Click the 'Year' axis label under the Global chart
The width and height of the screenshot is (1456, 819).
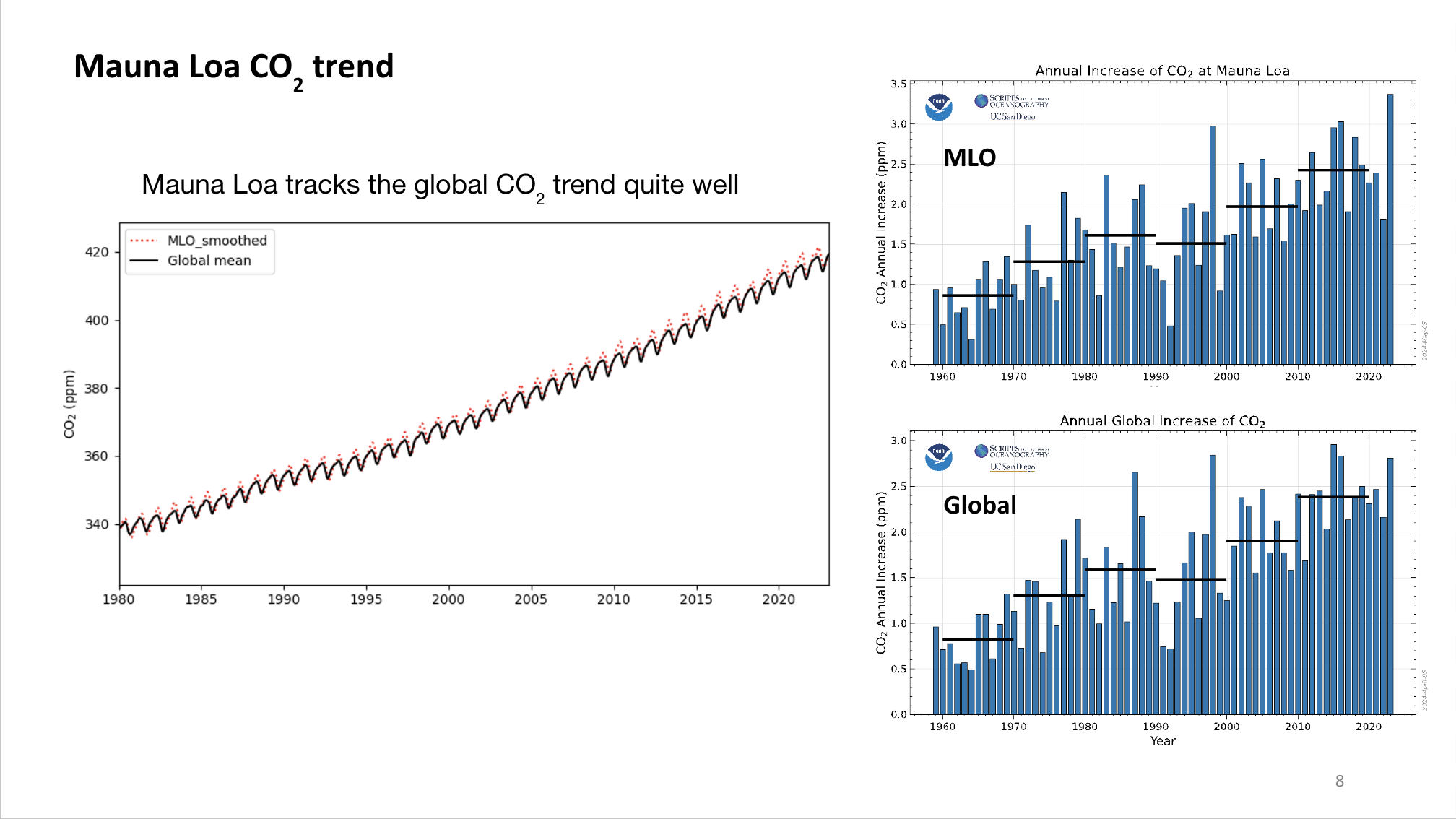point(1162,741)
